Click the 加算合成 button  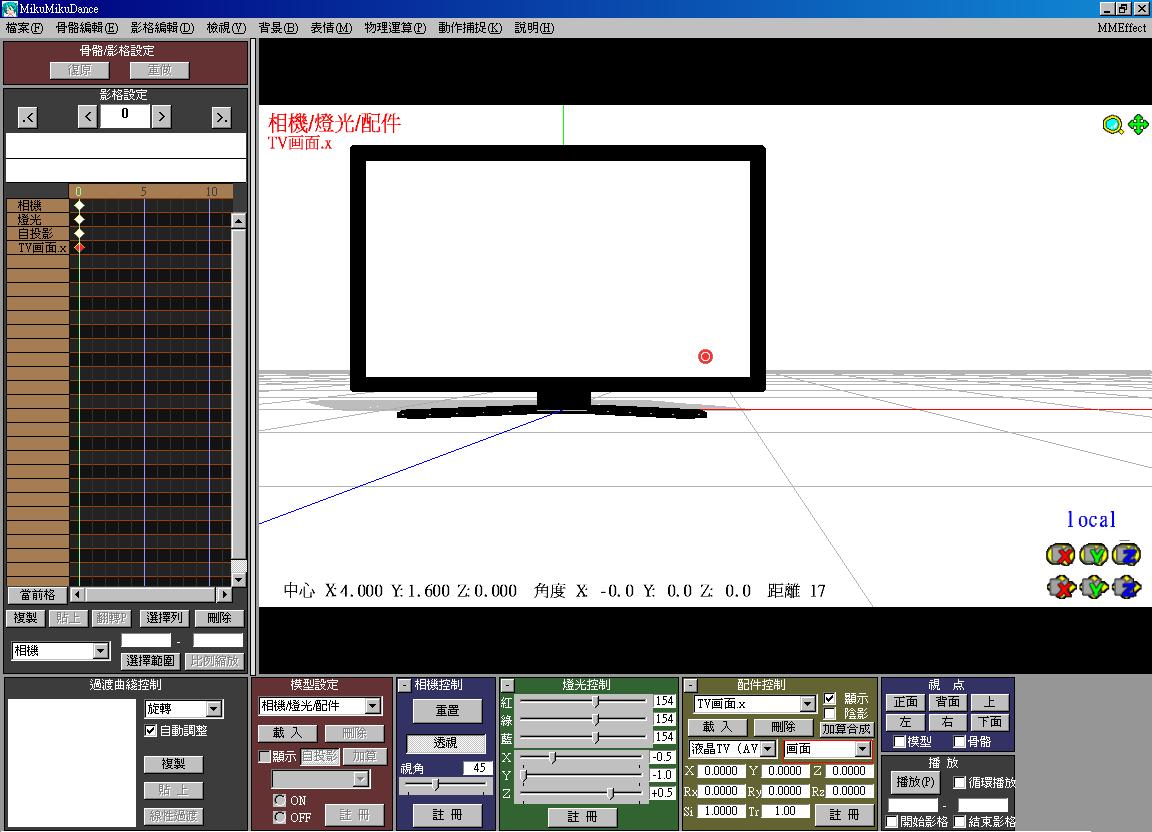pos(846,728)
